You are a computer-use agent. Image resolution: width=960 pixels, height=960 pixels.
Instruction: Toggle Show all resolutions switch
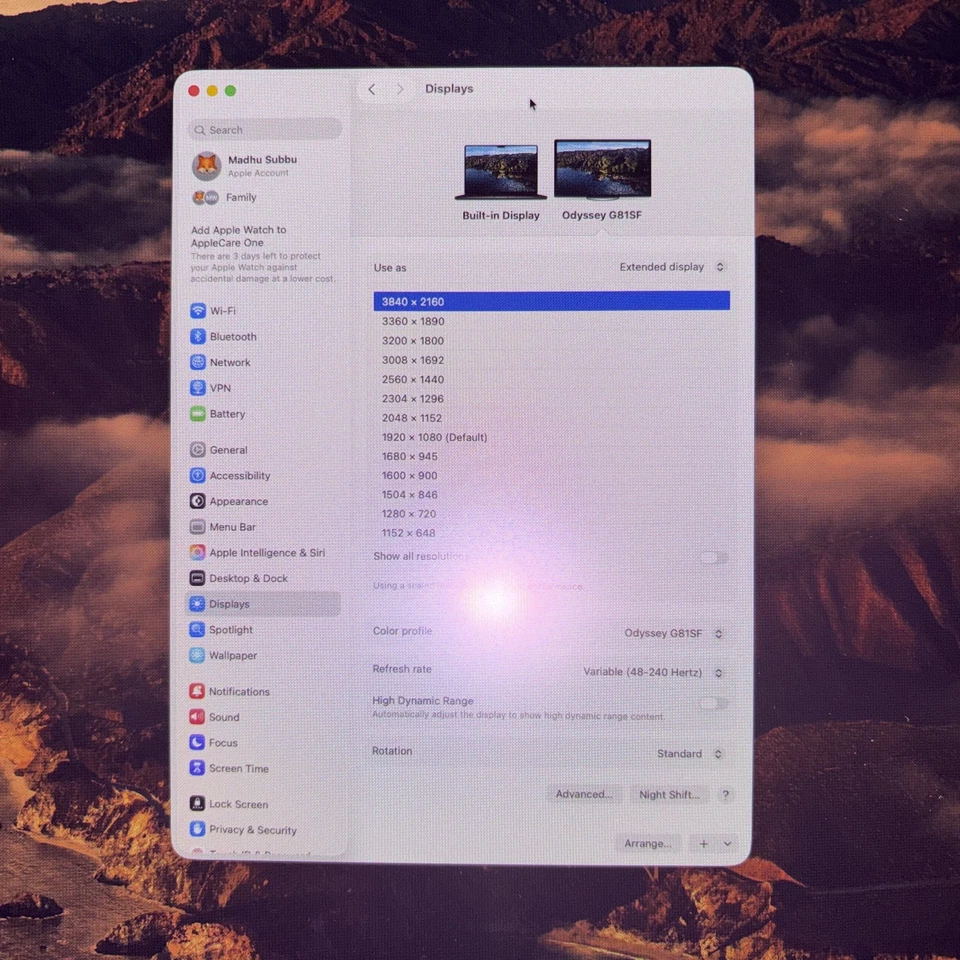coord(713,558)
